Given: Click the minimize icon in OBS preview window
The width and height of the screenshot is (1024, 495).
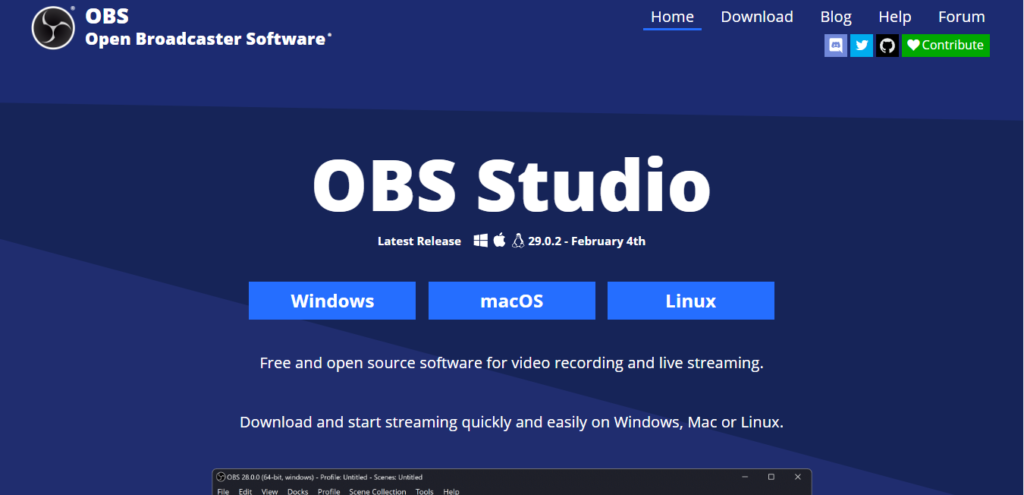Looking at the screenshot, I should (746, 477).
